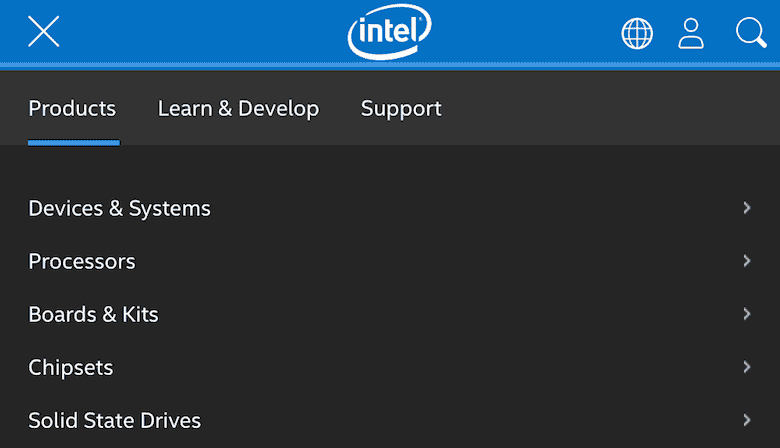The height and width of the screenshot is (448, 780).
Task: Open the language selector globe icon
Action: [x=637, y=33]
